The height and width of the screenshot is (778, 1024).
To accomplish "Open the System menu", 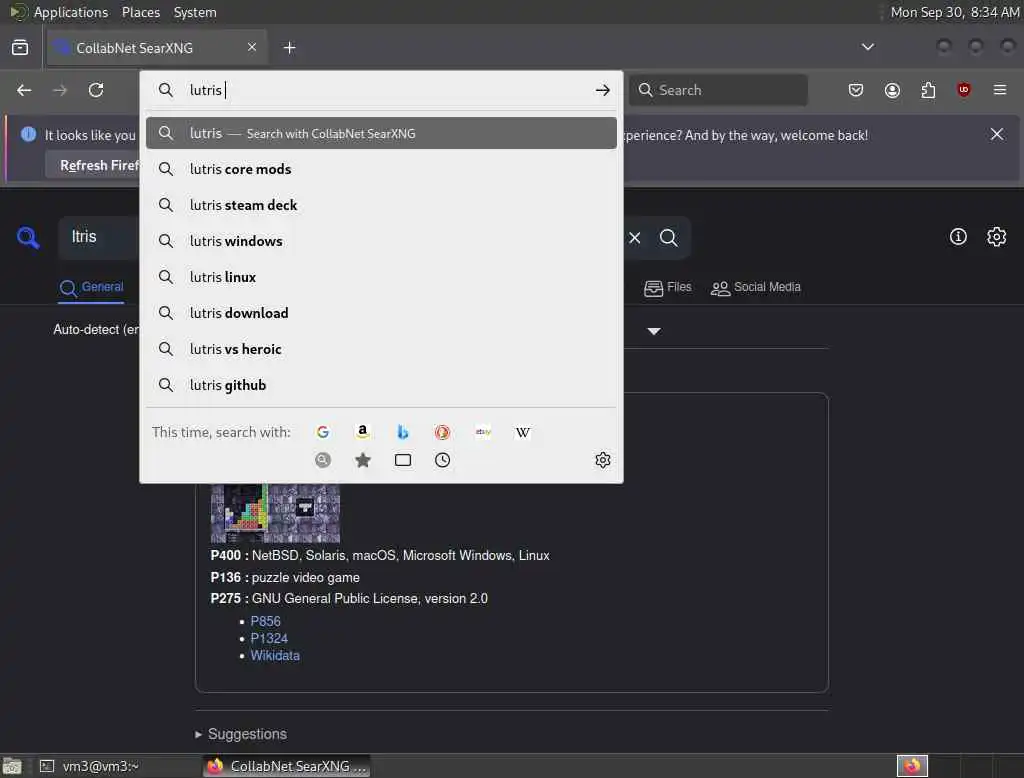I will click(x=195, y=12).
